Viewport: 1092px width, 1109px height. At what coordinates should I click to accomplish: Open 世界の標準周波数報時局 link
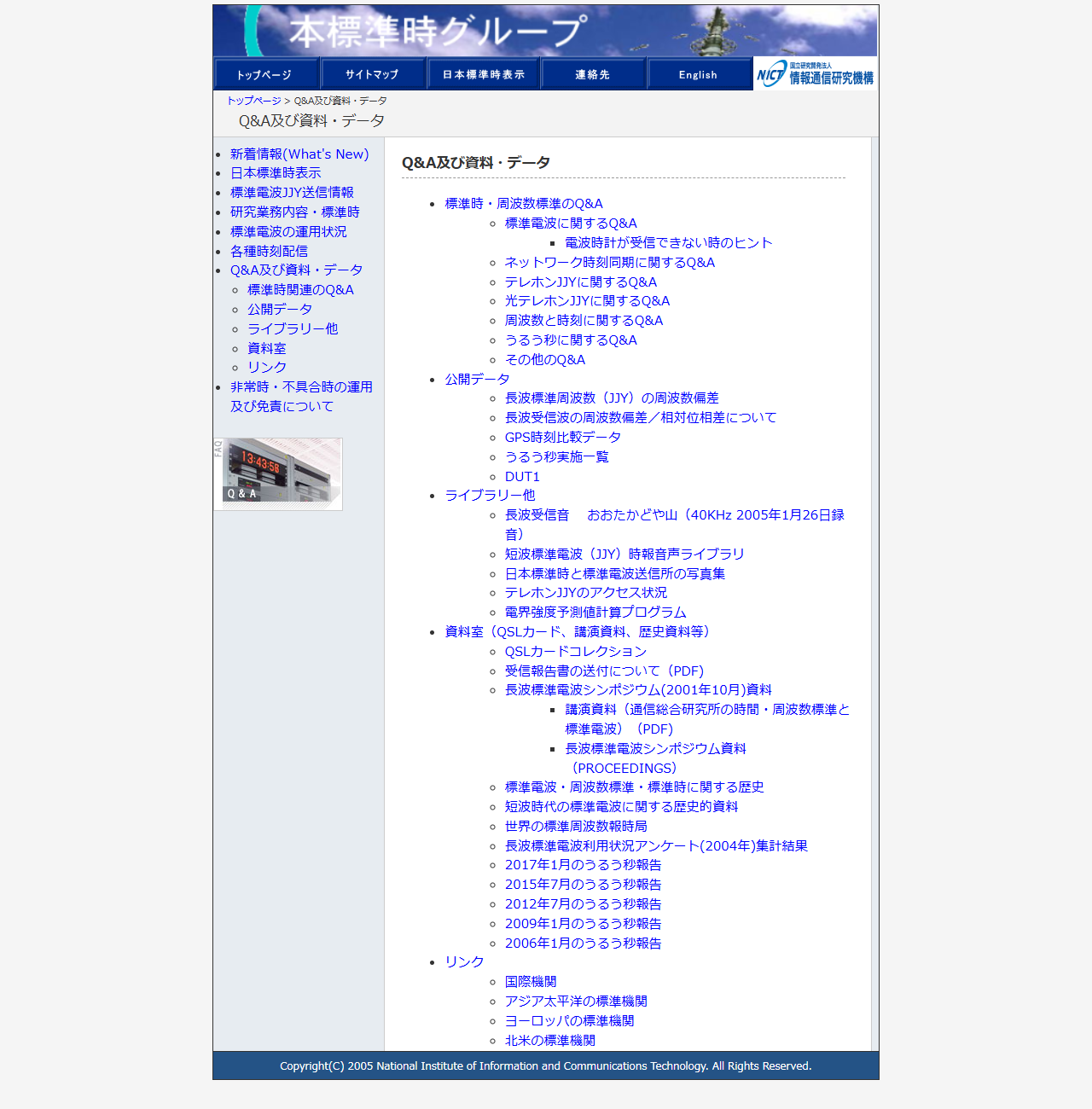576,827
